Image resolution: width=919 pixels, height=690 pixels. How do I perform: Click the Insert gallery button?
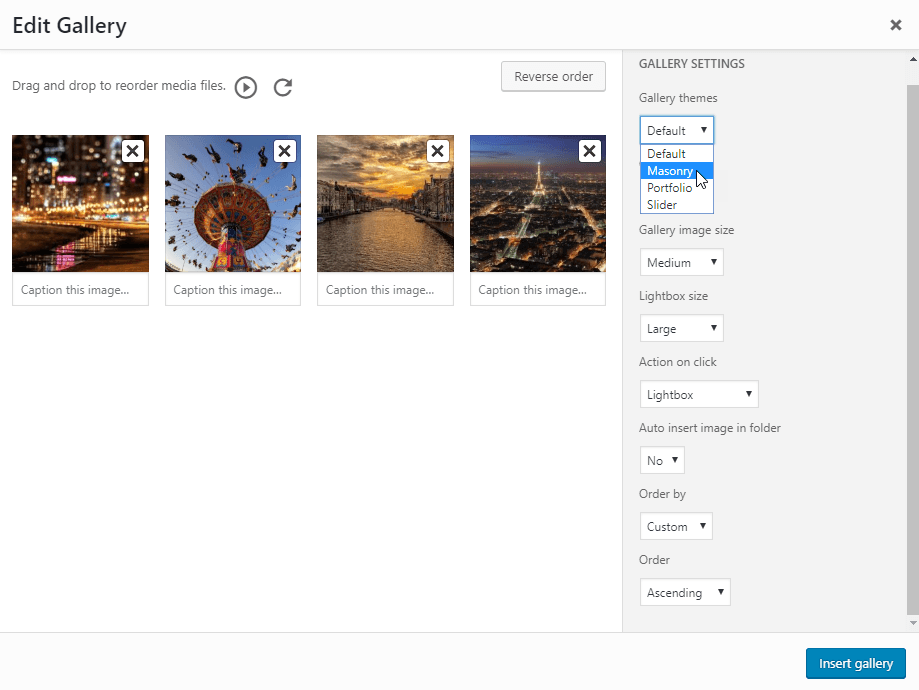(x=855, y=664)
